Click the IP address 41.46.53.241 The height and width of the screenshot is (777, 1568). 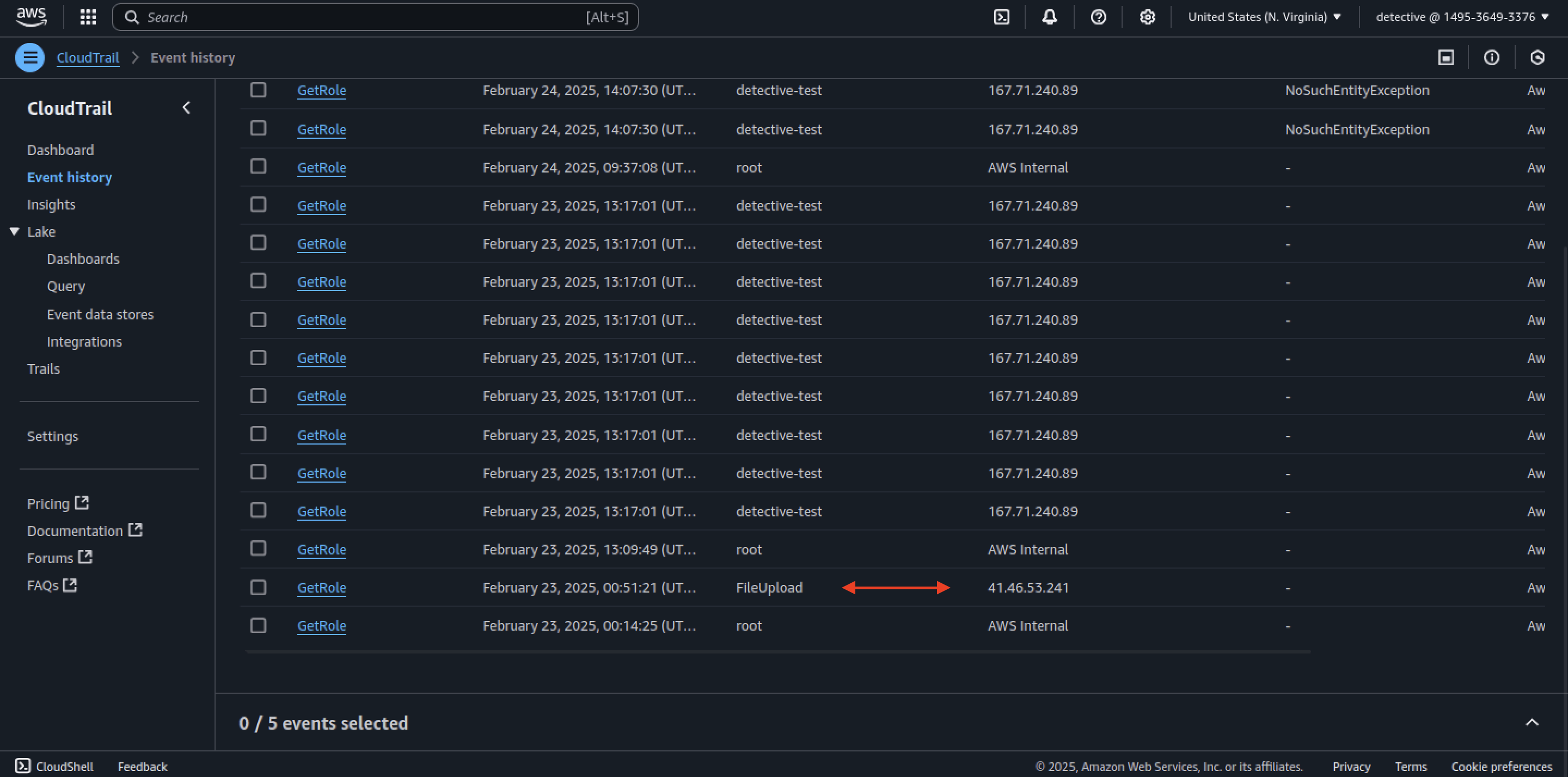(1028, 588)
